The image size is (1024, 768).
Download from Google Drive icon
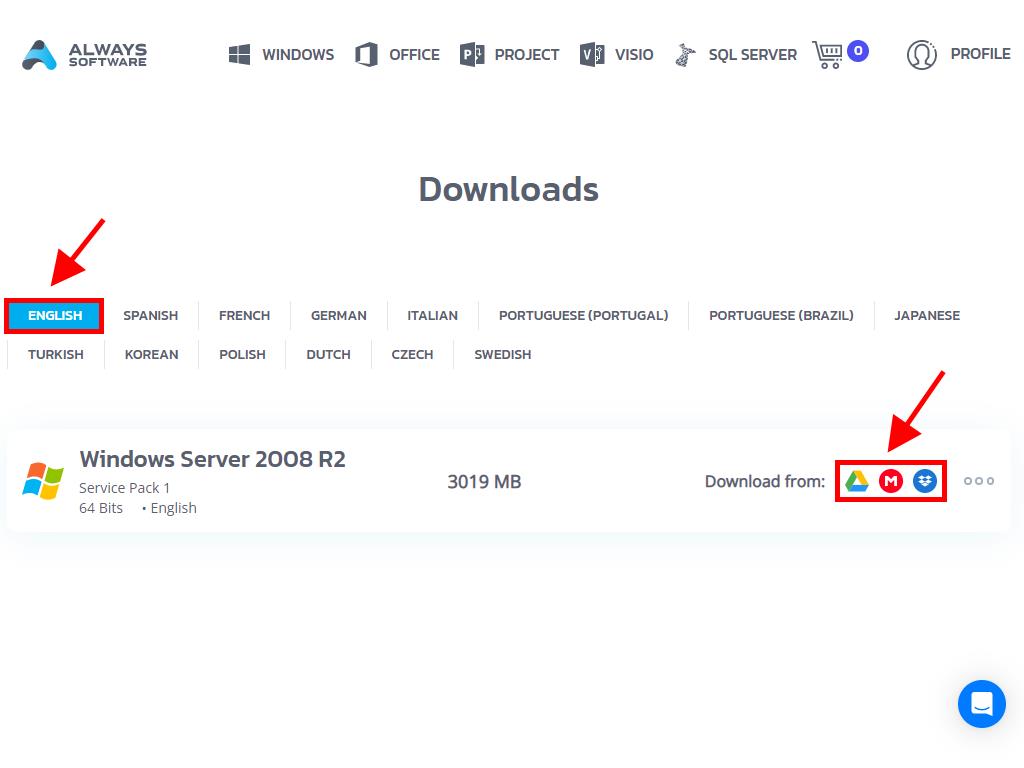[856, 481]
